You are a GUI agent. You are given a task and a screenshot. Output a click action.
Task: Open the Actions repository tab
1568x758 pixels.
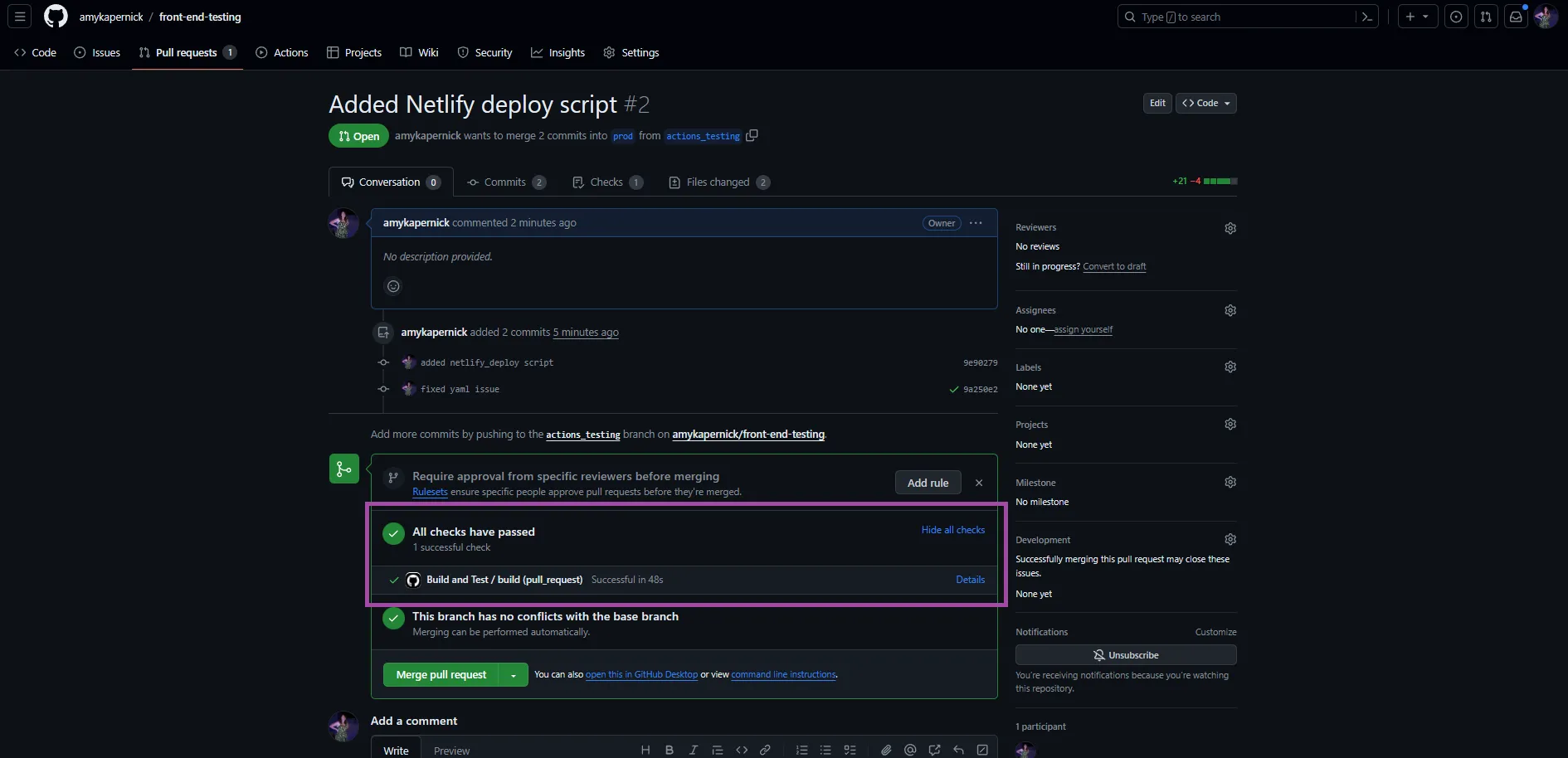(282, 52)
